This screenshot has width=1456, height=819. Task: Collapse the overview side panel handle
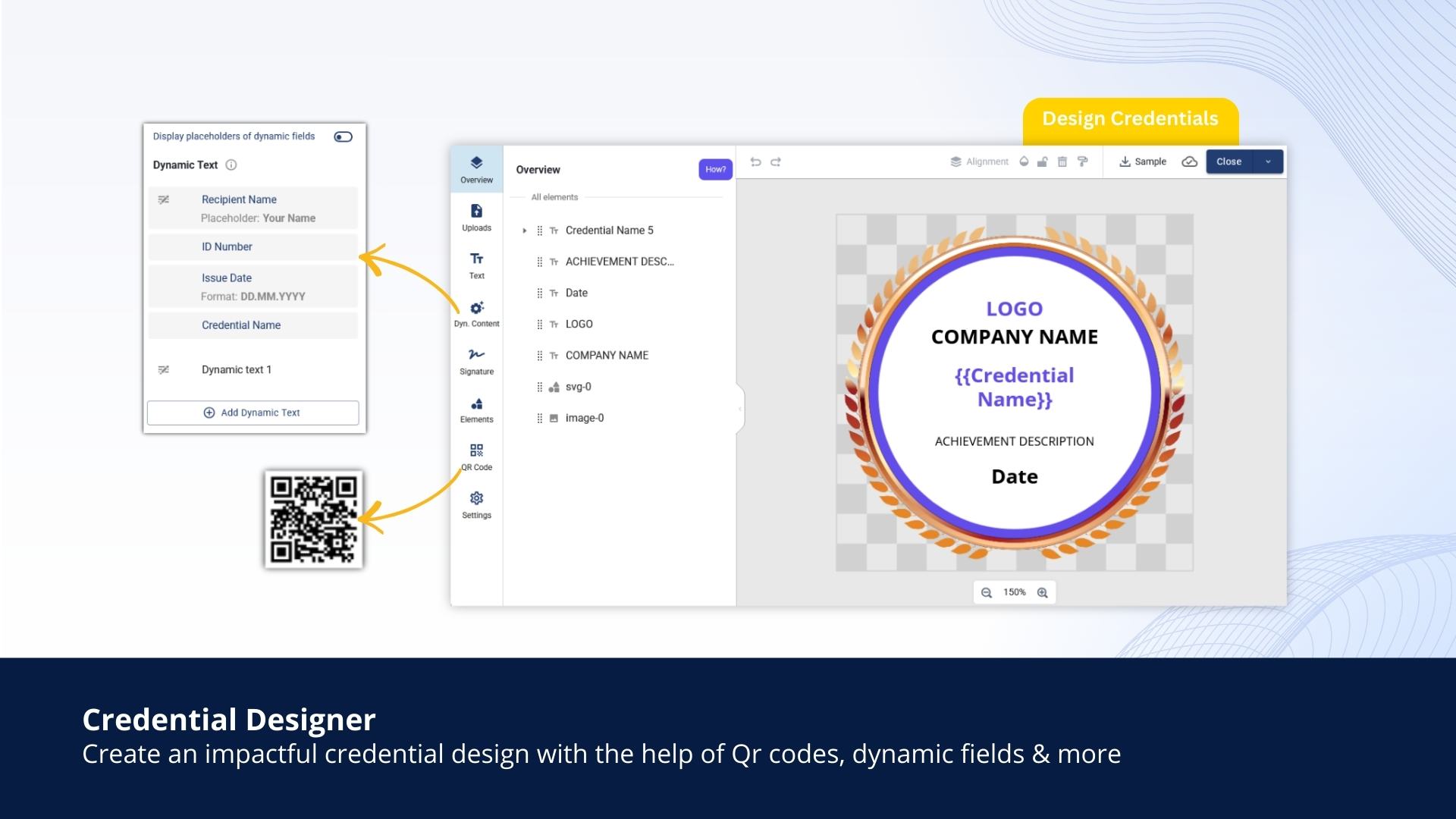739,409
